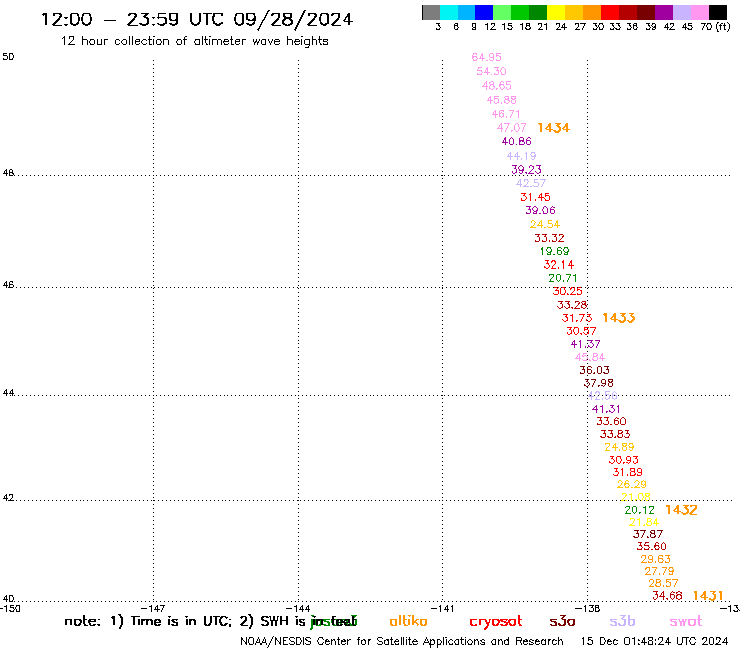Image resolution: width=740 pixels, height=650 pixels.
Task: Select the wave height value 26.29
Action: click(631, 484)
